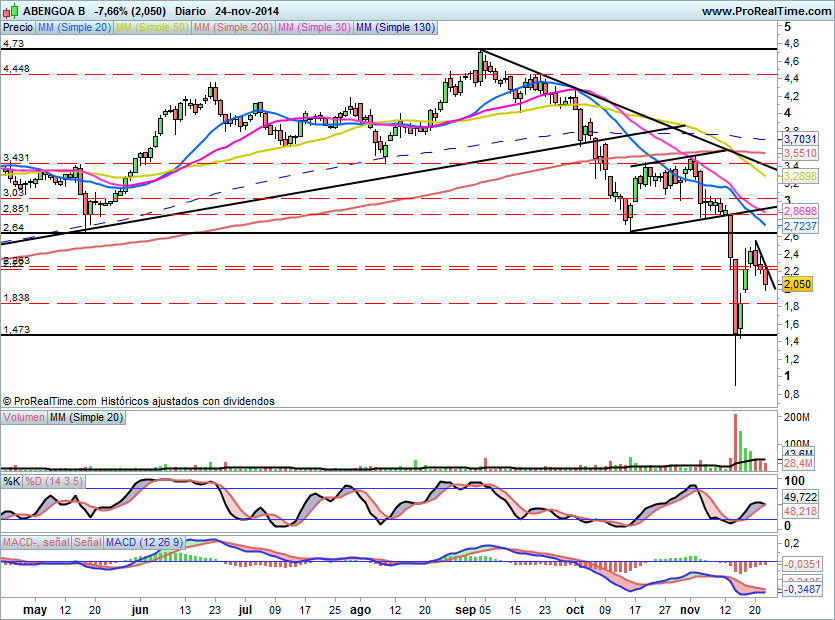This screenshot has height=620, width=835.
Task: Click the 4,448 level label
Action: (x=16, y=69)
